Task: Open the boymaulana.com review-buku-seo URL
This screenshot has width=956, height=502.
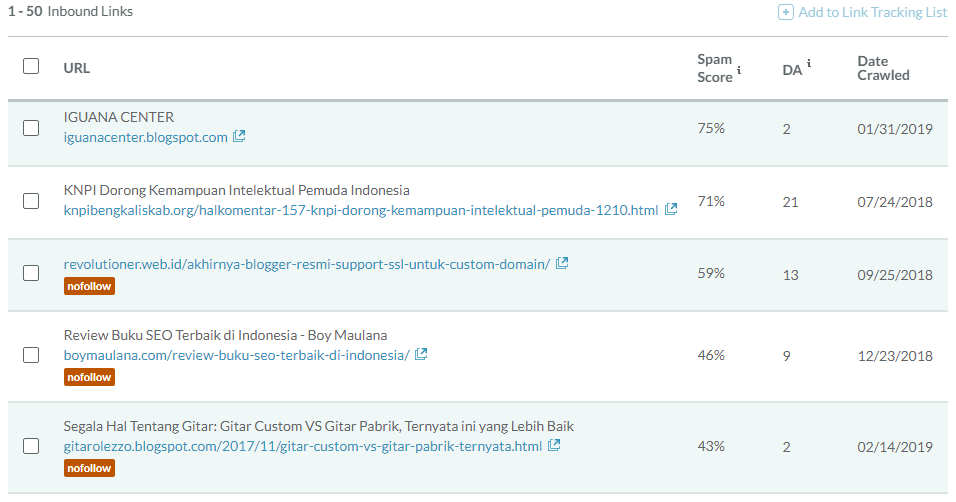Action: tap(237, 355)
